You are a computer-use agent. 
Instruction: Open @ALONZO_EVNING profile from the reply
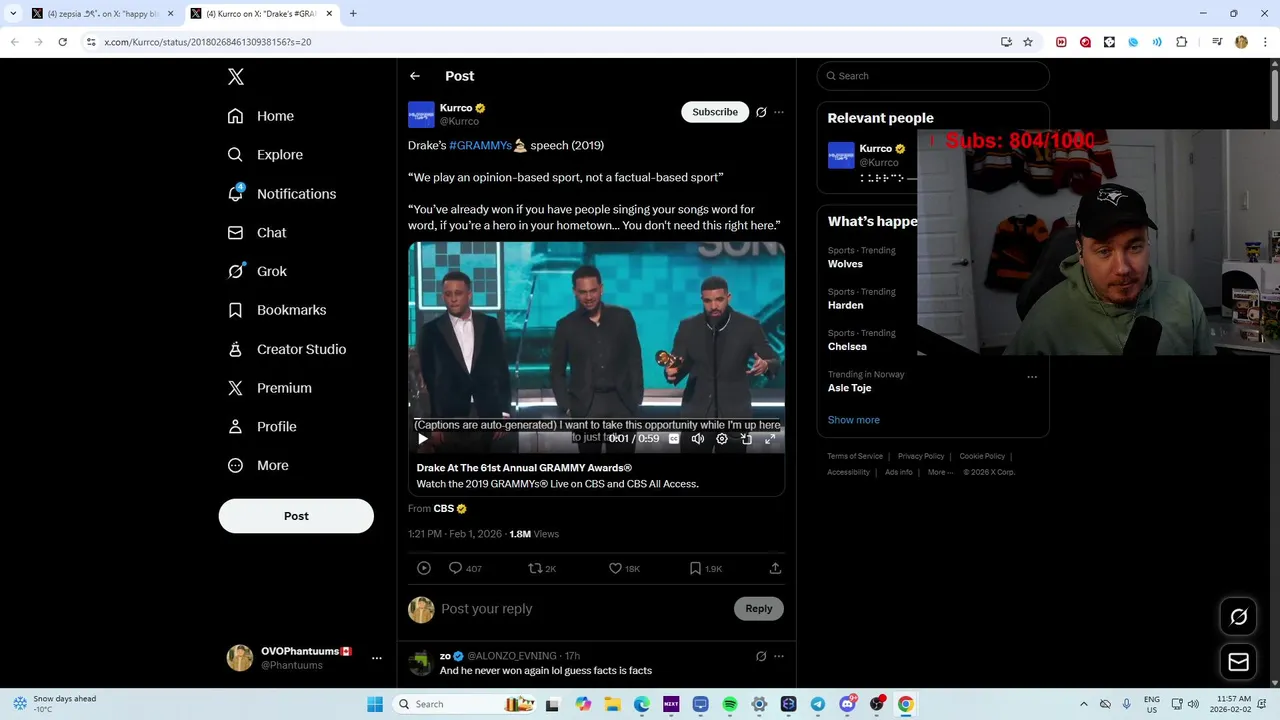(x=511, y=656)
